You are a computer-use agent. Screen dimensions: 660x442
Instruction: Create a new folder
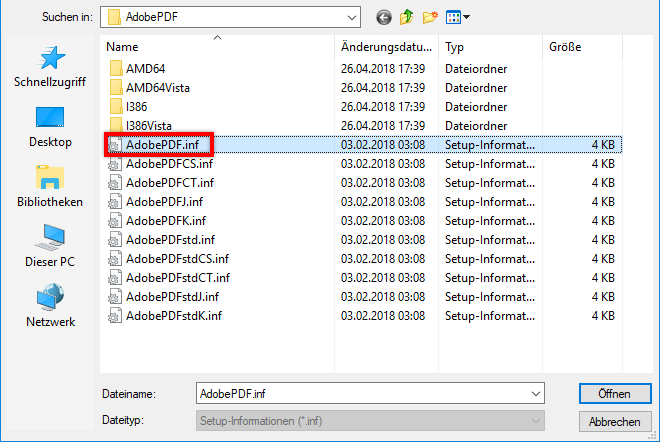coord(430,17)
